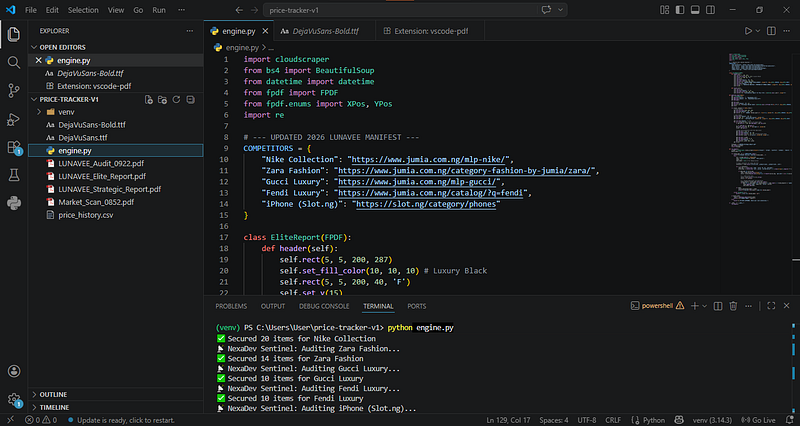Open the chat icon beside the search box

[546, 10]
